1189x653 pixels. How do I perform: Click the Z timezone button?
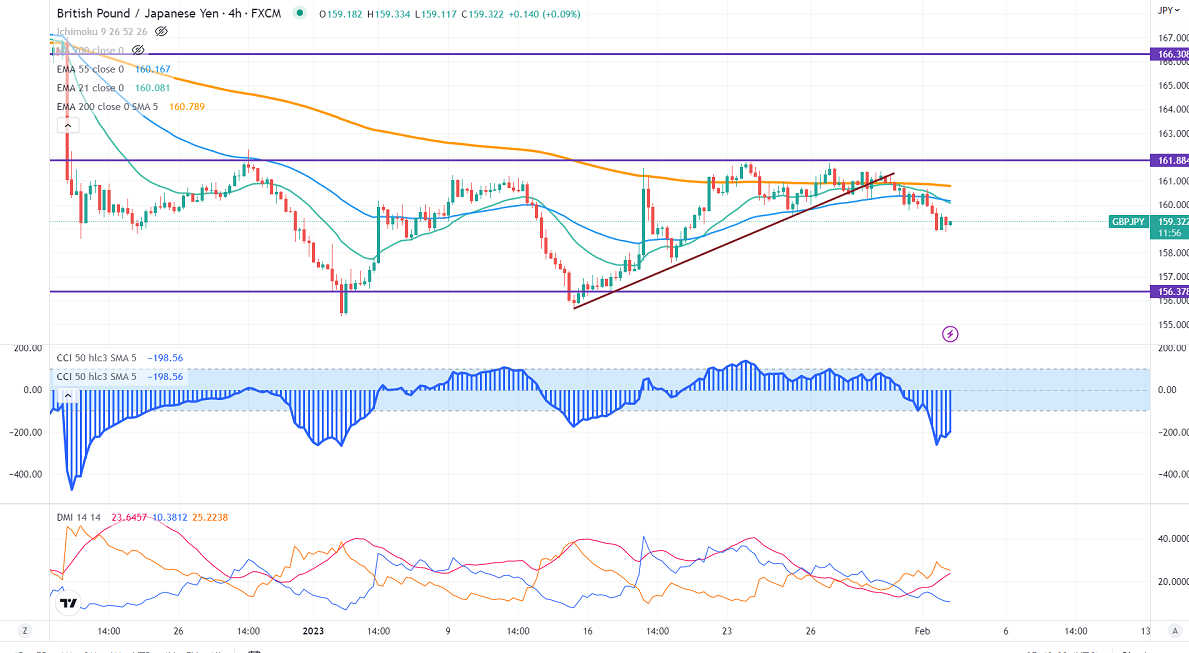(x=25, y=632)
